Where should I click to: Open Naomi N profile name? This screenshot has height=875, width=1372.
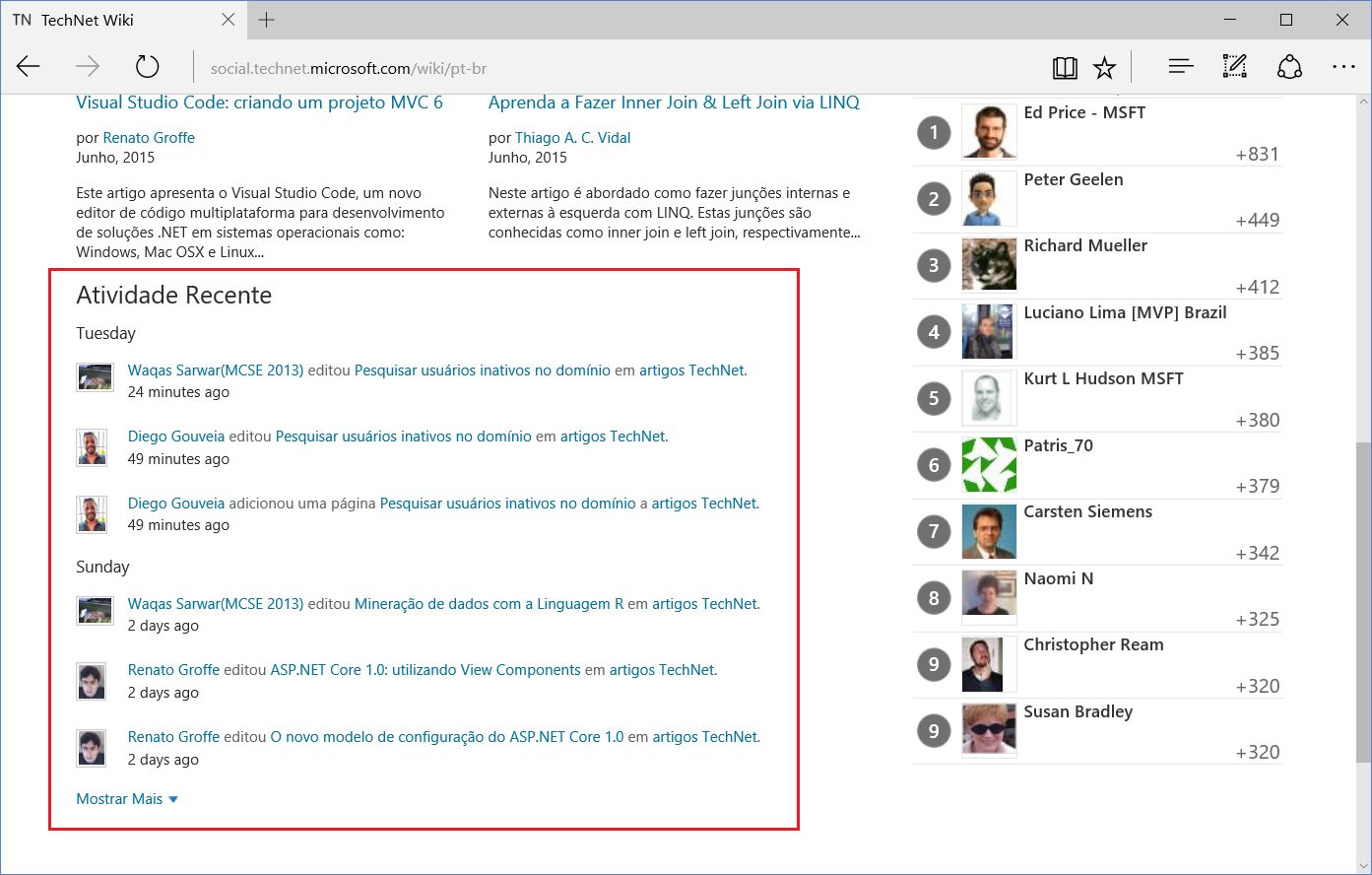tap(1059, 578)
